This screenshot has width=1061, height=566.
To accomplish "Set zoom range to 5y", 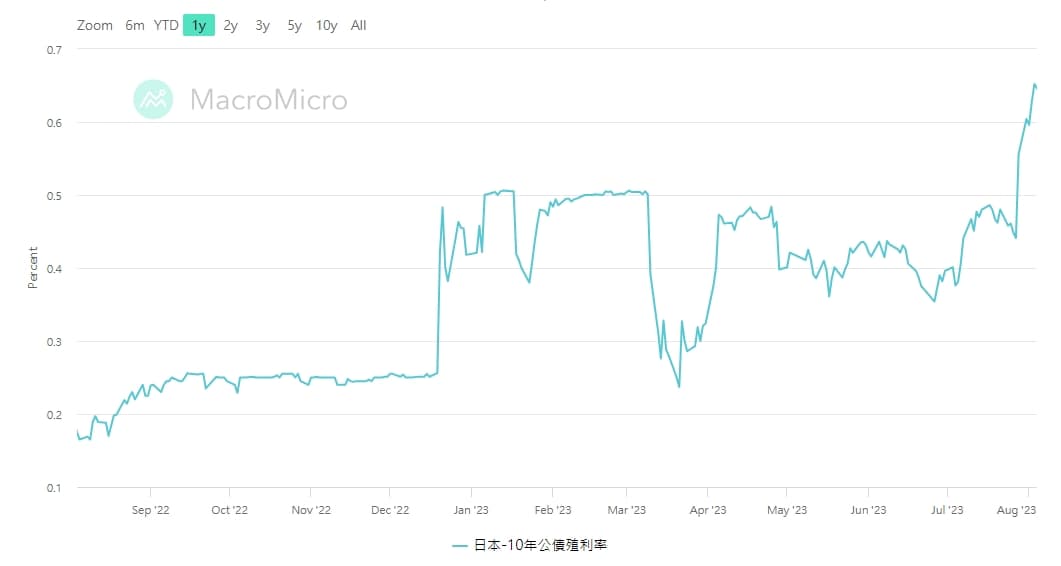I will pyautogui.click(x=294, y=25).
